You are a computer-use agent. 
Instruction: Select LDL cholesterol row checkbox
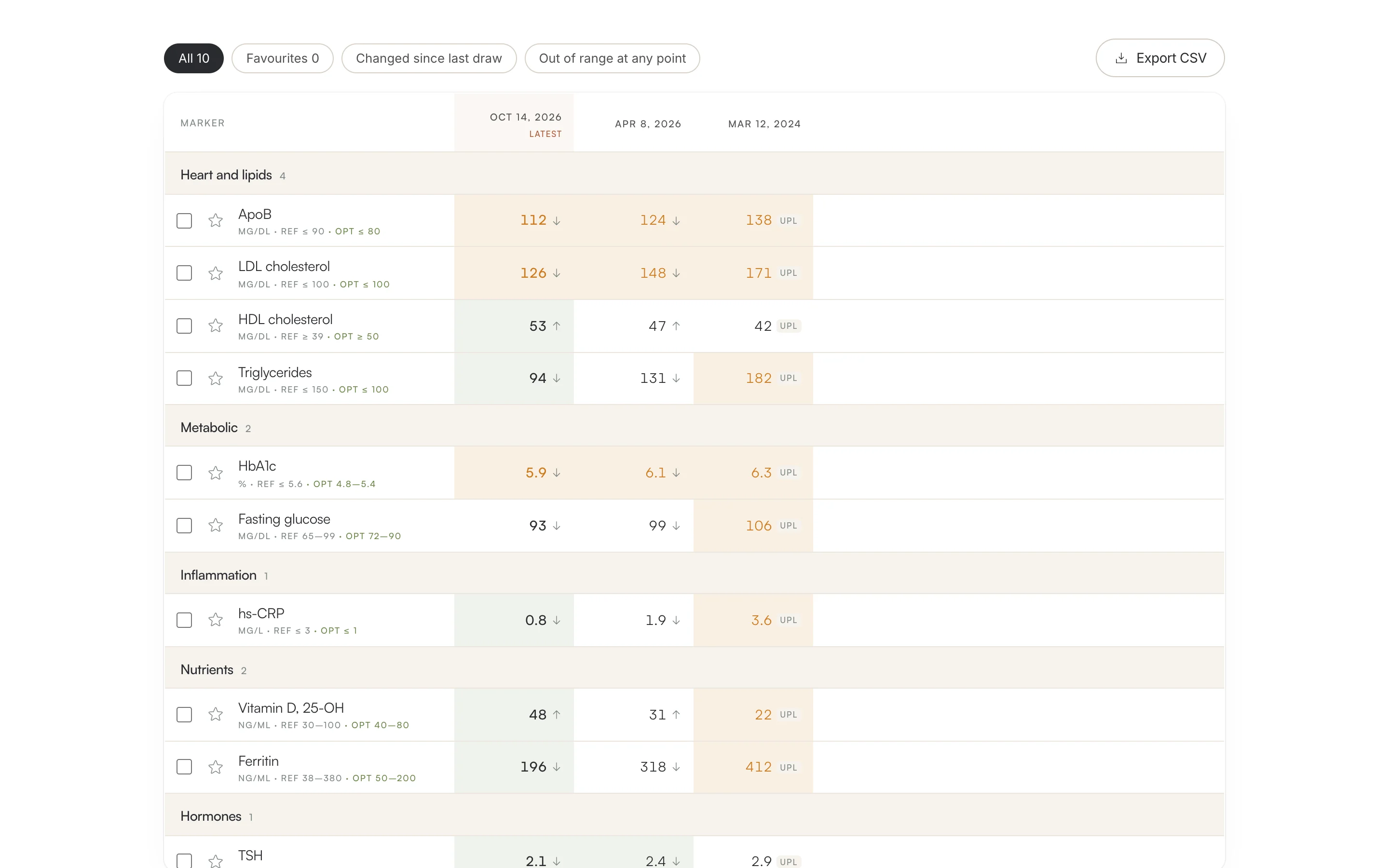point(184,273)
